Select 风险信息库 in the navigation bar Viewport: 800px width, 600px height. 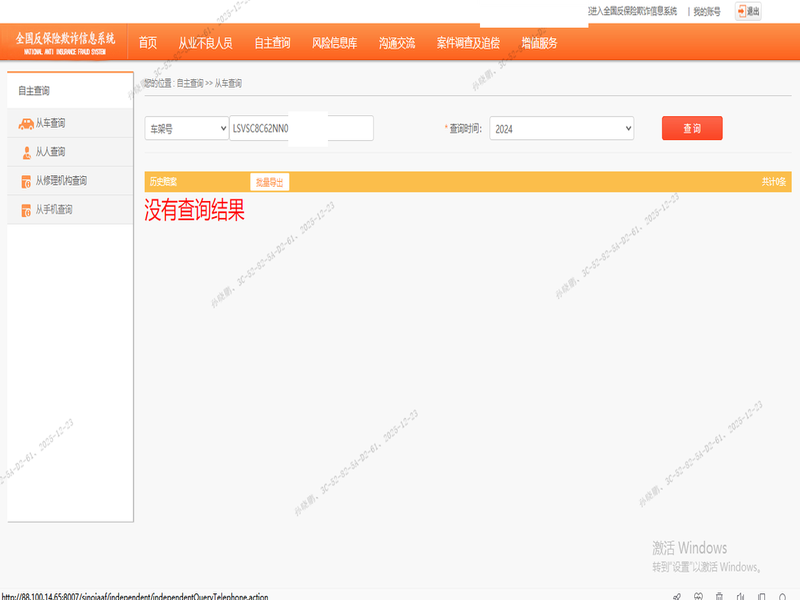334,43
